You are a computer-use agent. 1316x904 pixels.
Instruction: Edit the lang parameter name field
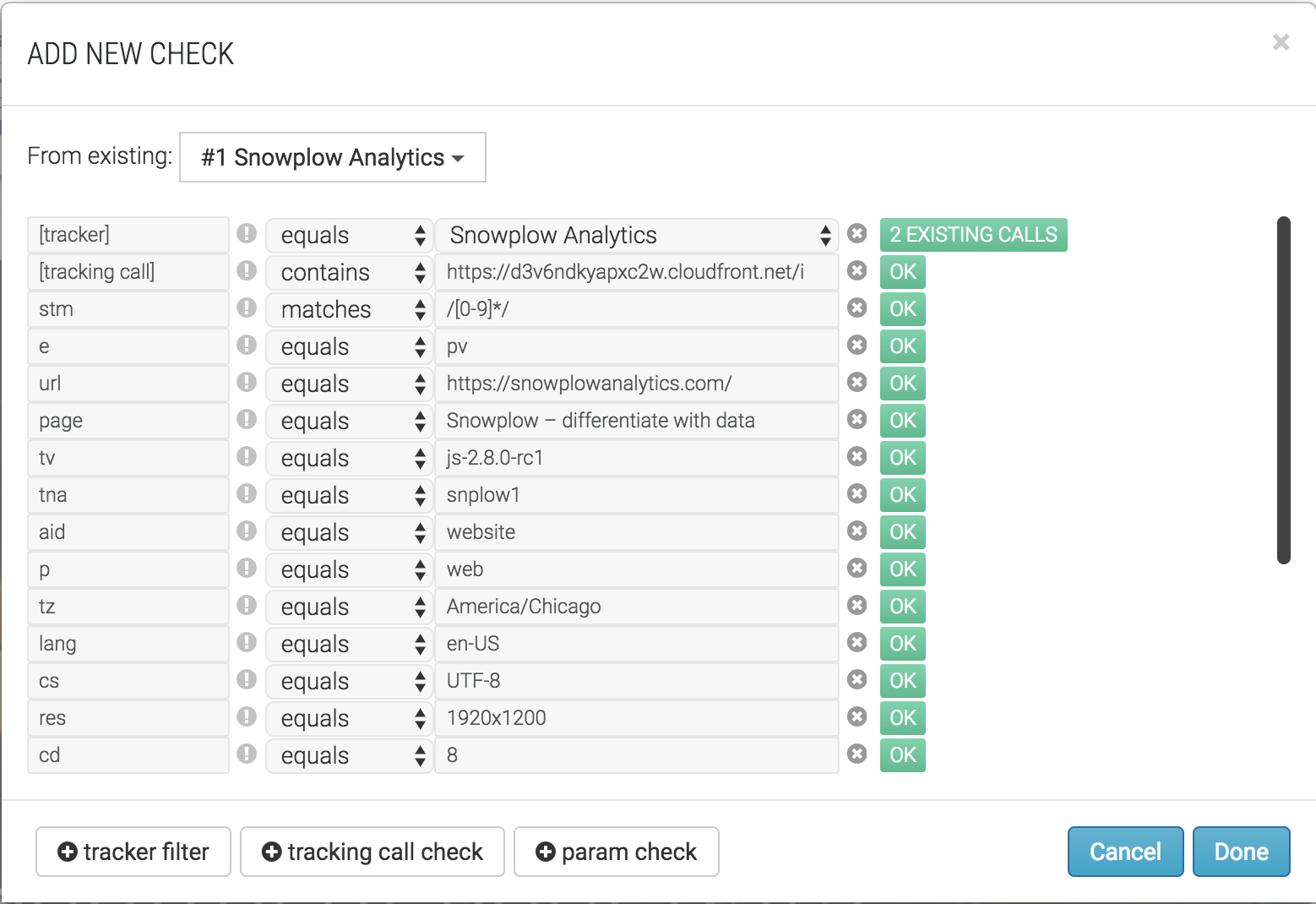pyautogui.click(x=128, y=644)
